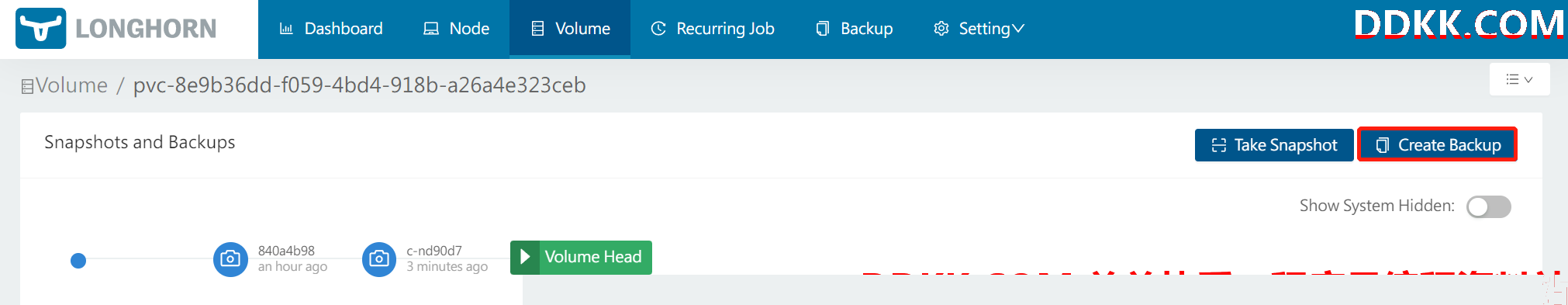
Task: Open the list actions dropdown button
Action: (1519, 79)
